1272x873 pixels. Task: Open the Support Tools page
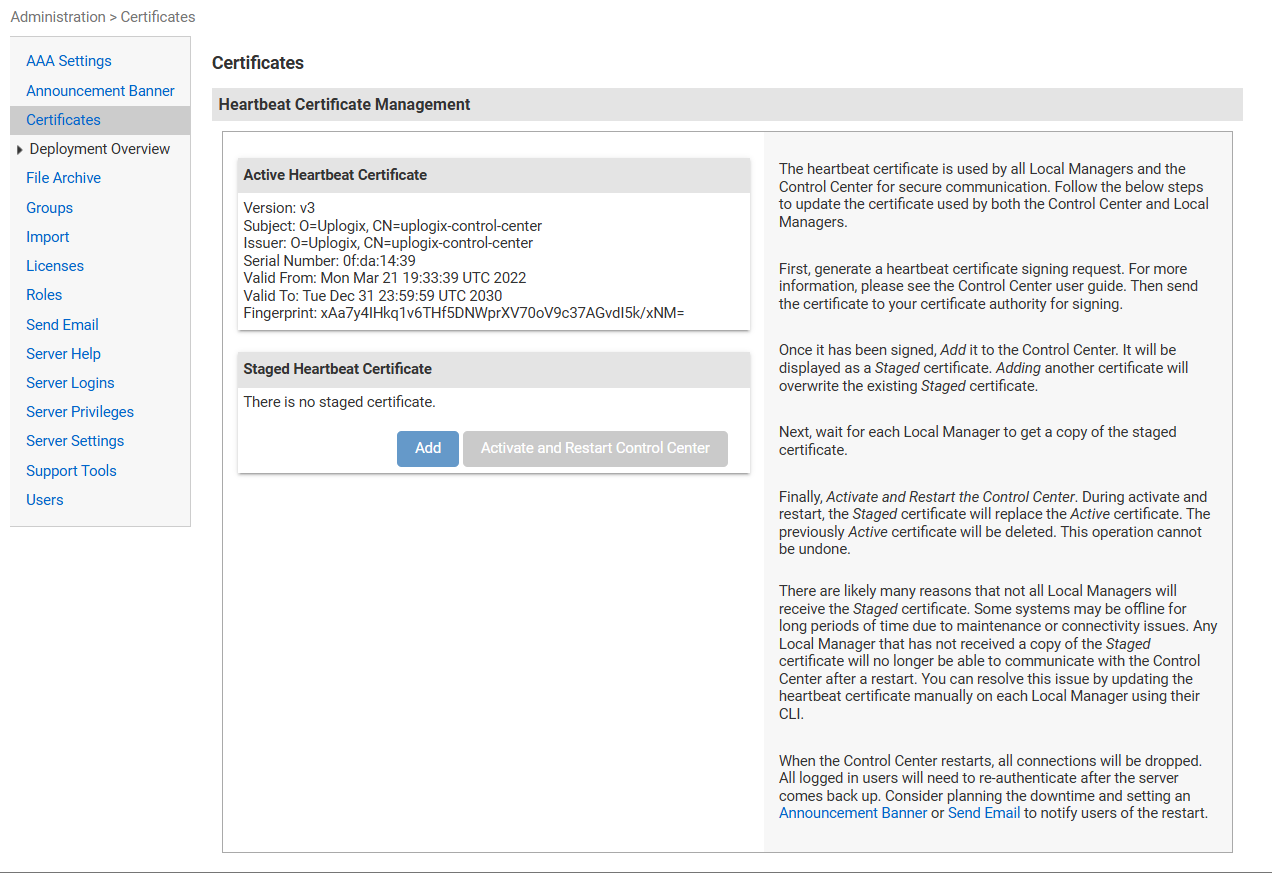[71, 470]
